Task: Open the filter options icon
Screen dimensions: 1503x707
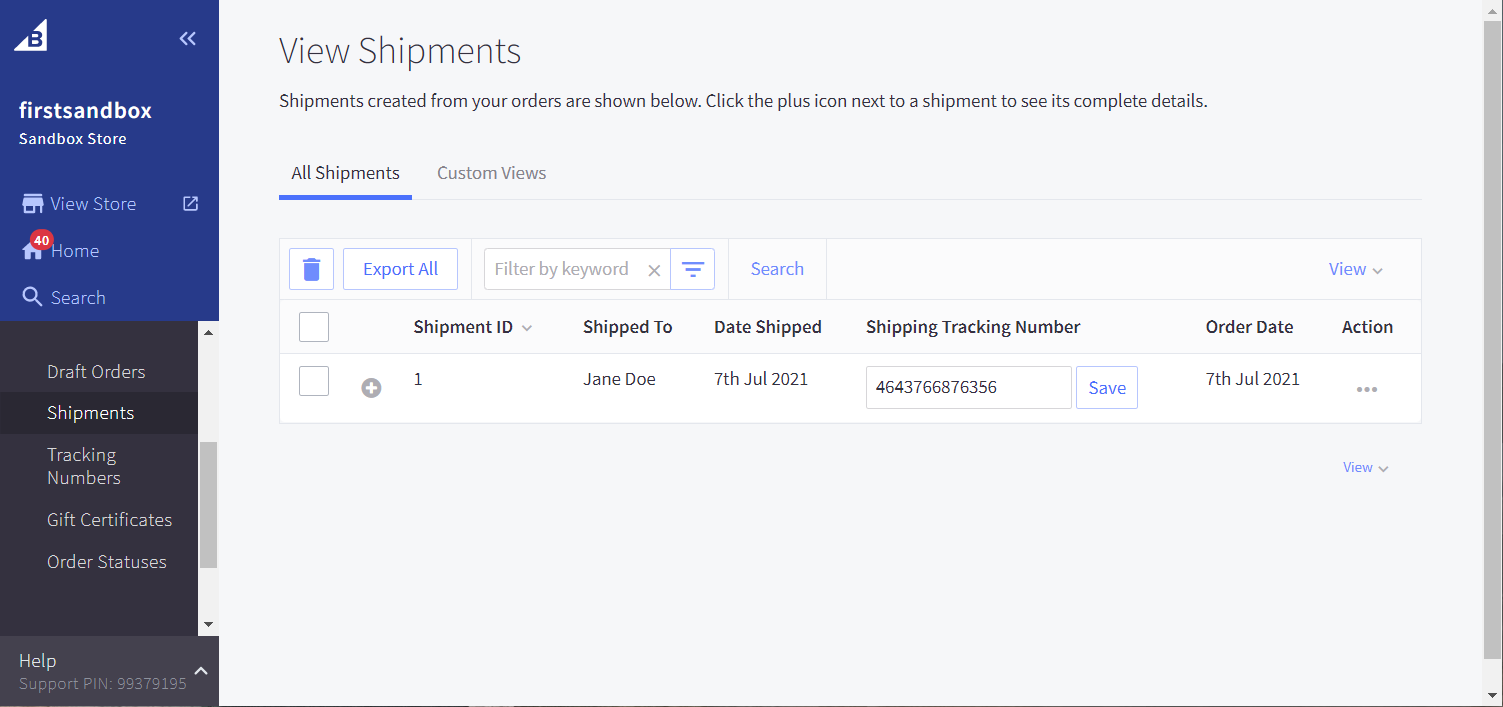Action: (x=692, y=269)
